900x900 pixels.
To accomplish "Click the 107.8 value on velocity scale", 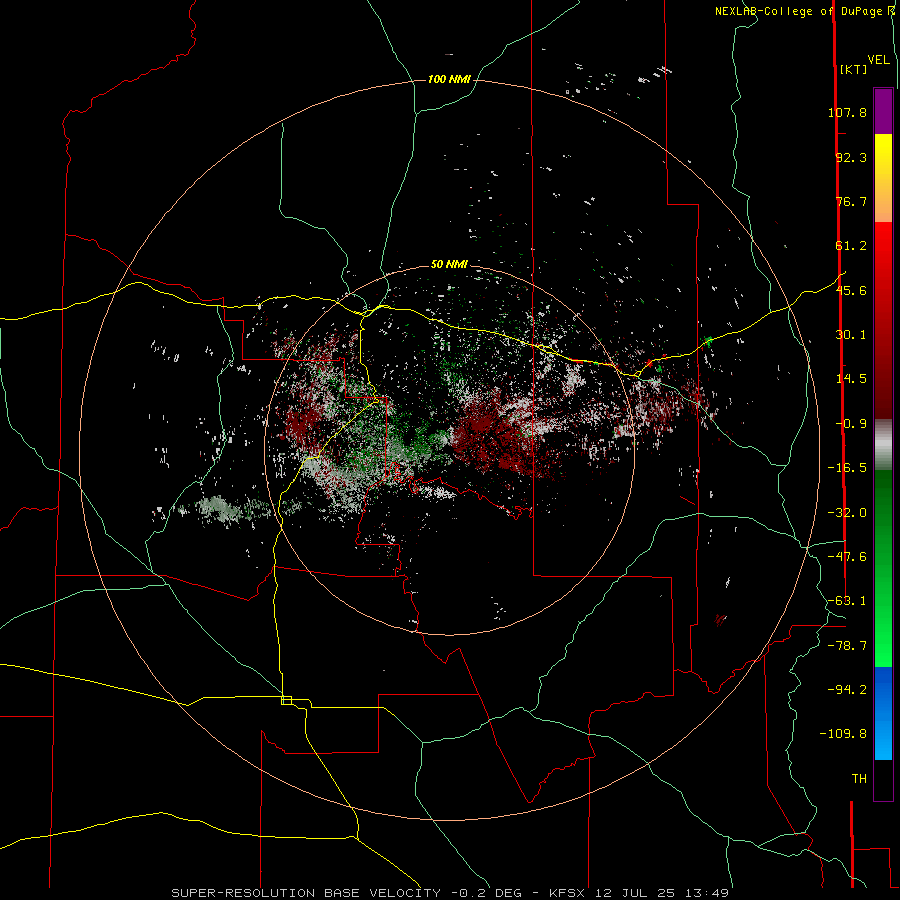I will click(847, 112).
